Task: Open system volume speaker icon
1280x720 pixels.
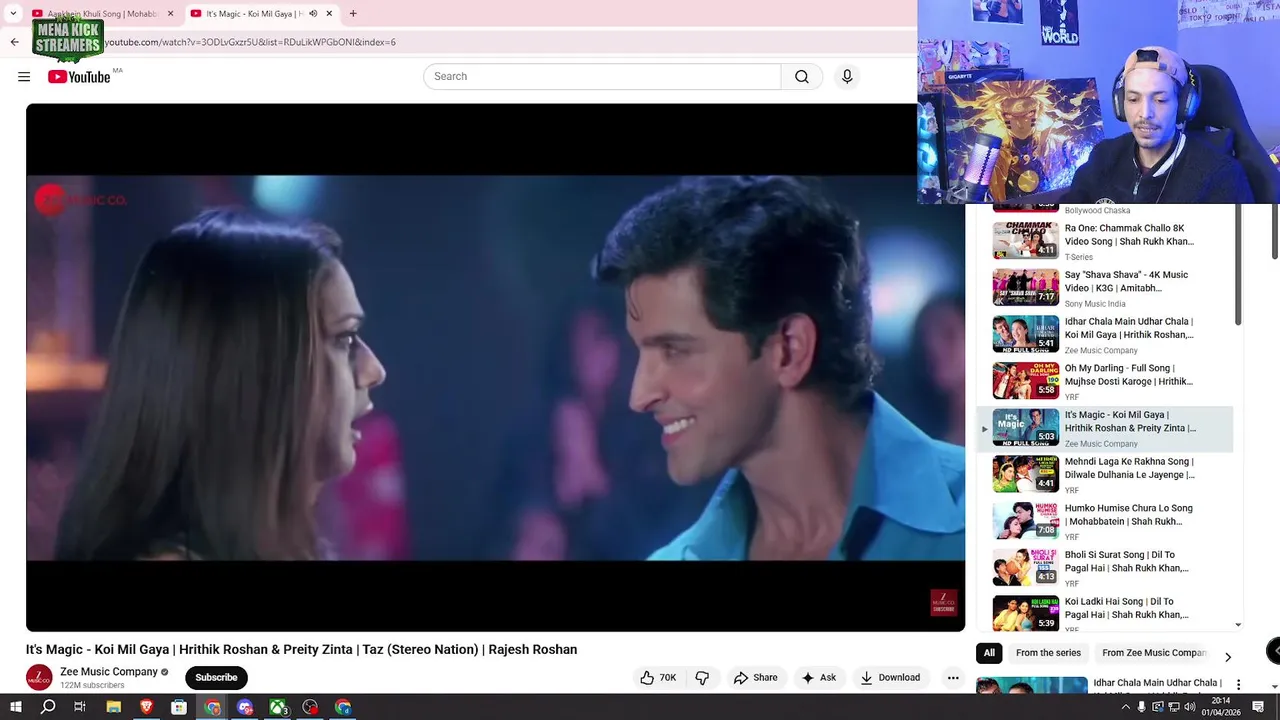Action: click(1190, 707)
